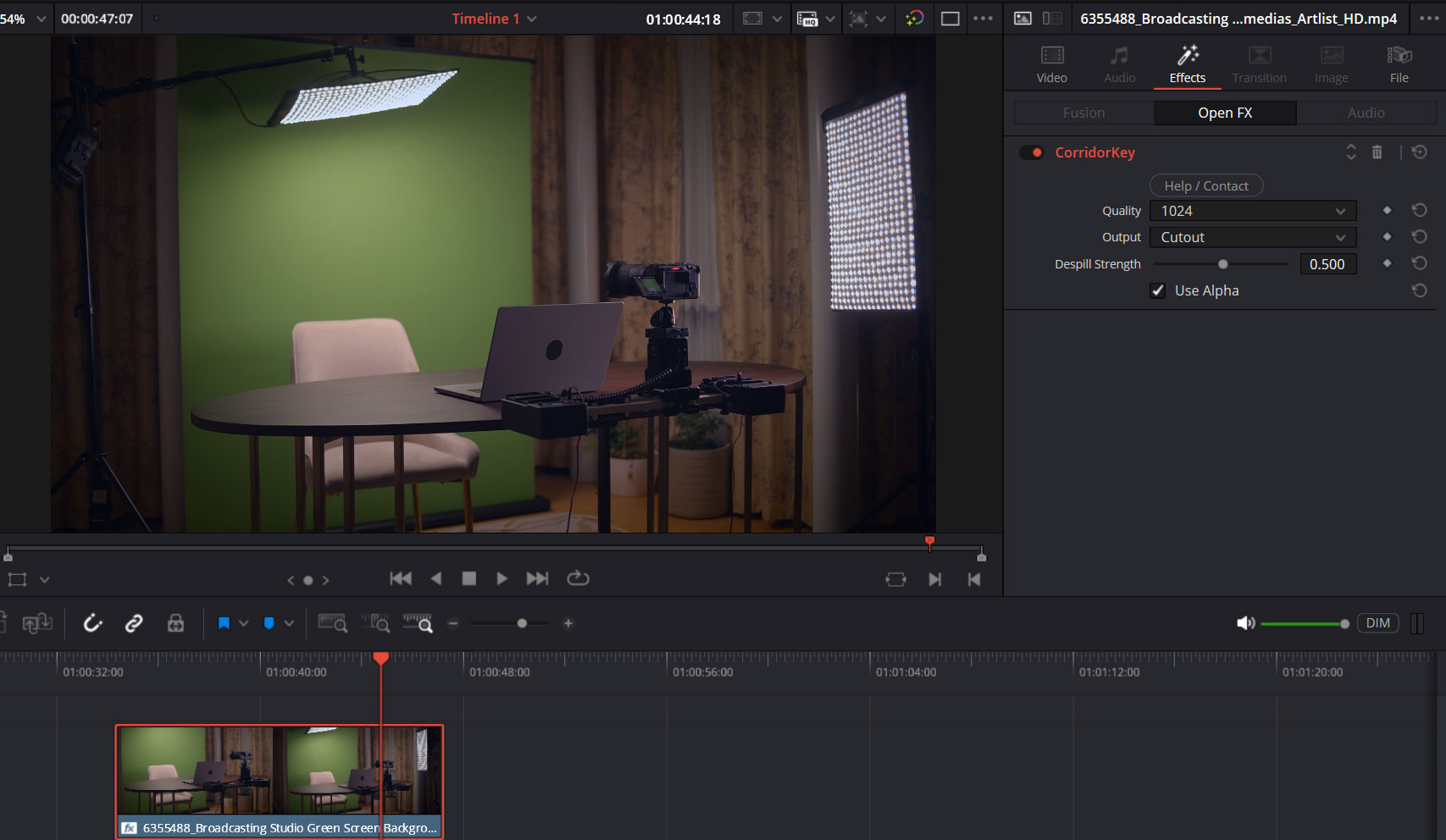
Task: Expand the Timeline 1 name dropdown
Action: pyautogui.click(x=531, y=19)
